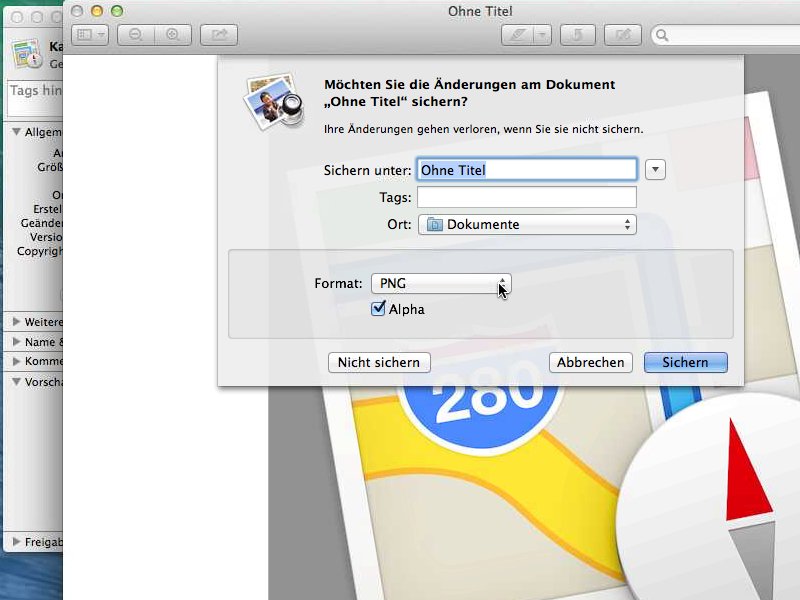Click the zoom out magnifier button
800x600 pixels.
pos(136,35)
